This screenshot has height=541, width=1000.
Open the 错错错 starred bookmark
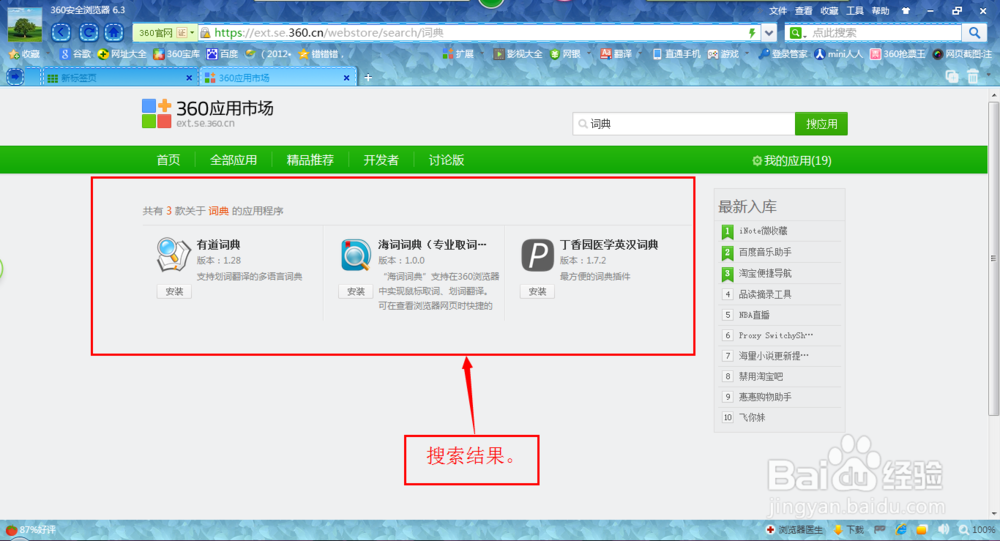pos(319,54)
